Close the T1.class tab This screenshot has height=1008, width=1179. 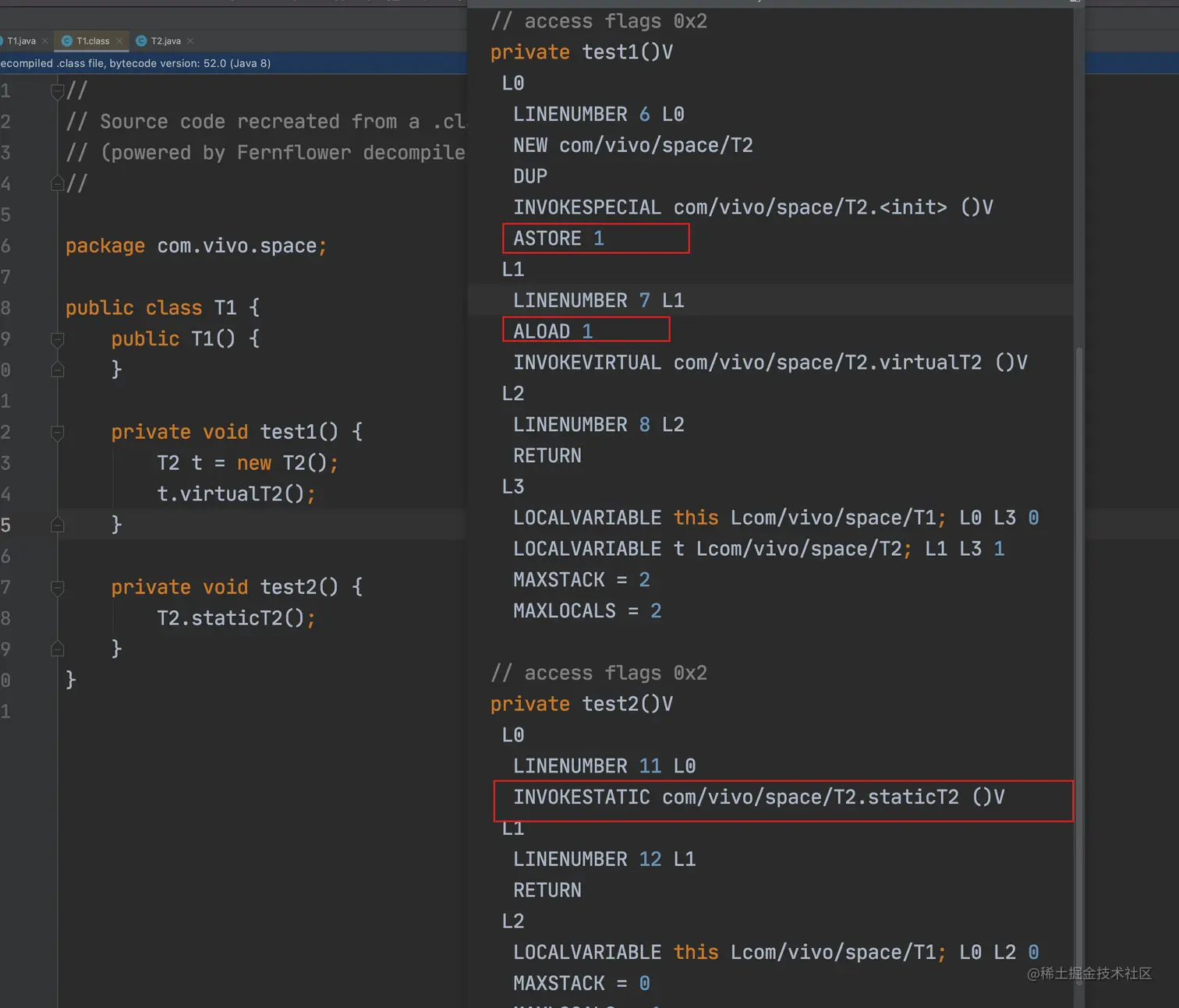(119, 41)
